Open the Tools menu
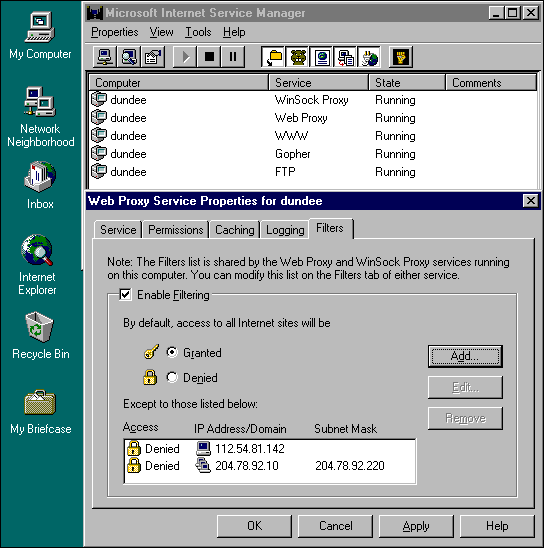 pyautogui.click(x=198, y=32)
